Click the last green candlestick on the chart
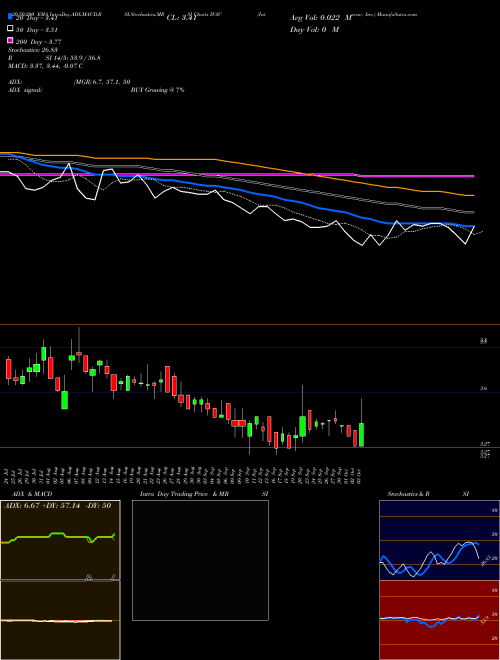Viewport: 500px width, 660px height. tap(362, 435)
